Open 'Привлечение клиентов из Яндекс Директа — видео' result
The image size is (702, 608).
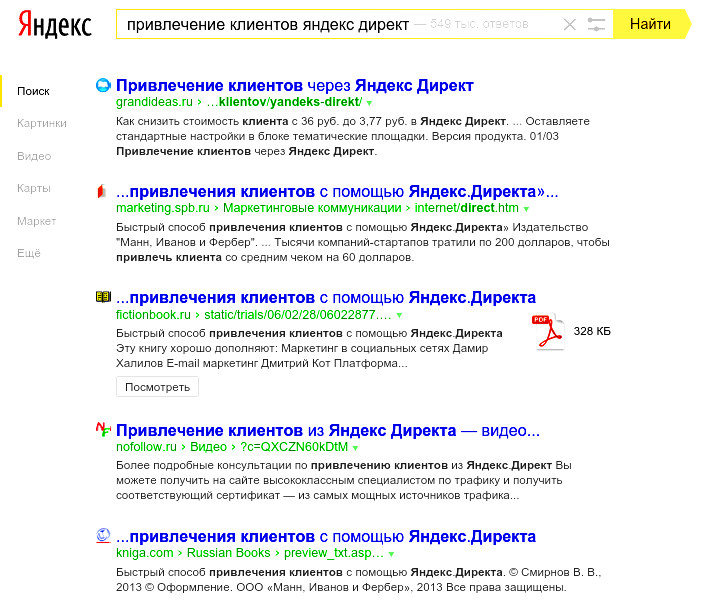pos(328,430)
